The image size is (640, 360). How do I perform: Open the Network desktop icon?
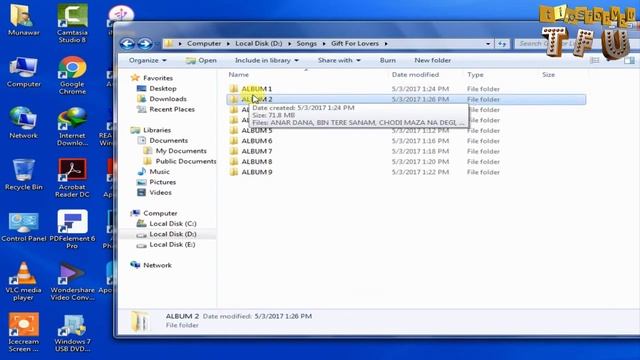[x=23, y=123]
